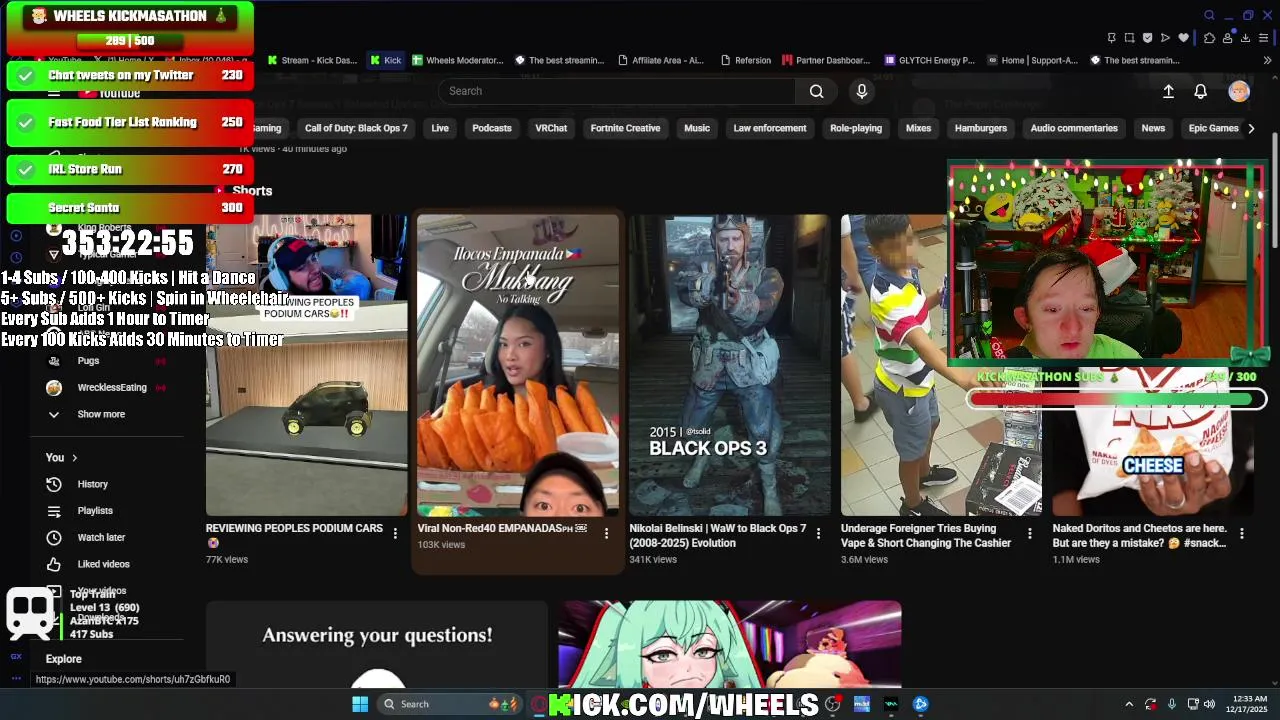The width and height of the screenshot is (1280, 720).
Task: Click browser player arrow icon
Action: pyautogui.click(x=1165, y=38)
